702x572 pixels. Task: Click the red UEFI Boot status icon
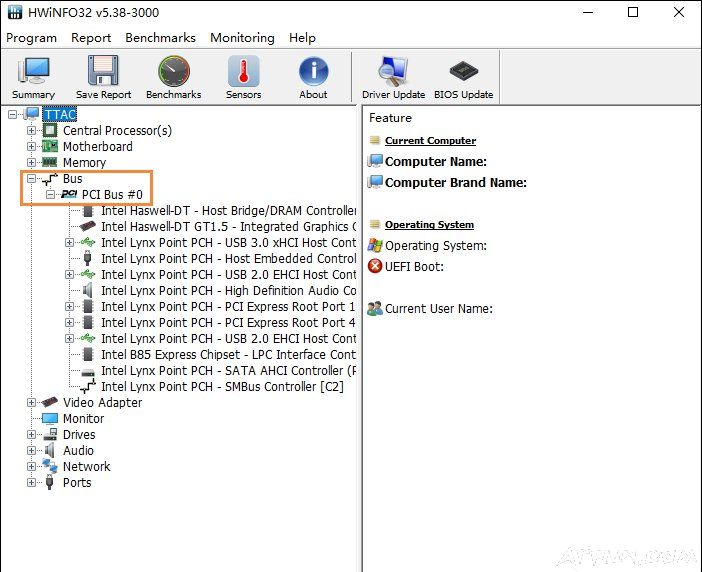pos(375,266)
